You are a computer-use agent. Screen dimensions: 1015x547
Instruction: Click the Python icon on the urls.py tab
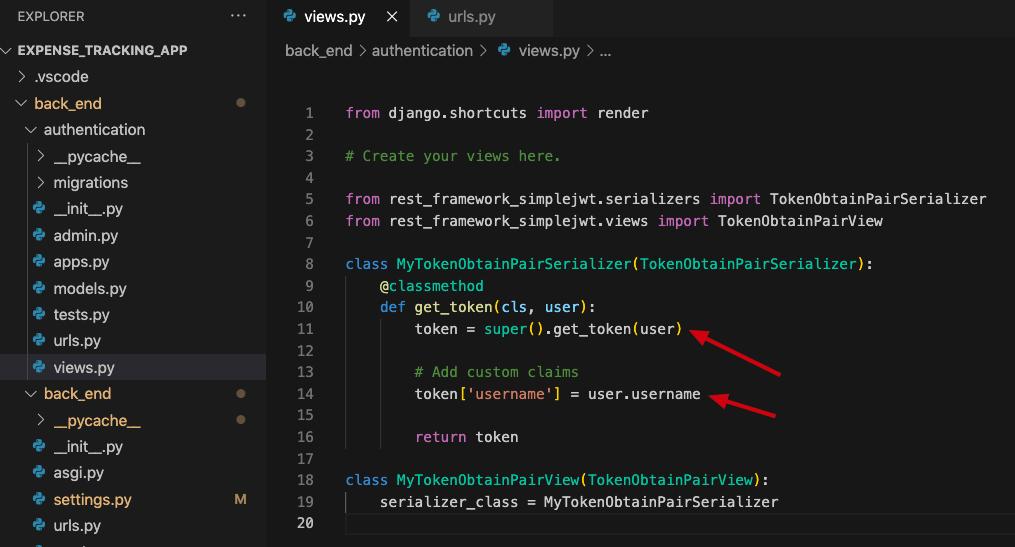tap(433, 17)
